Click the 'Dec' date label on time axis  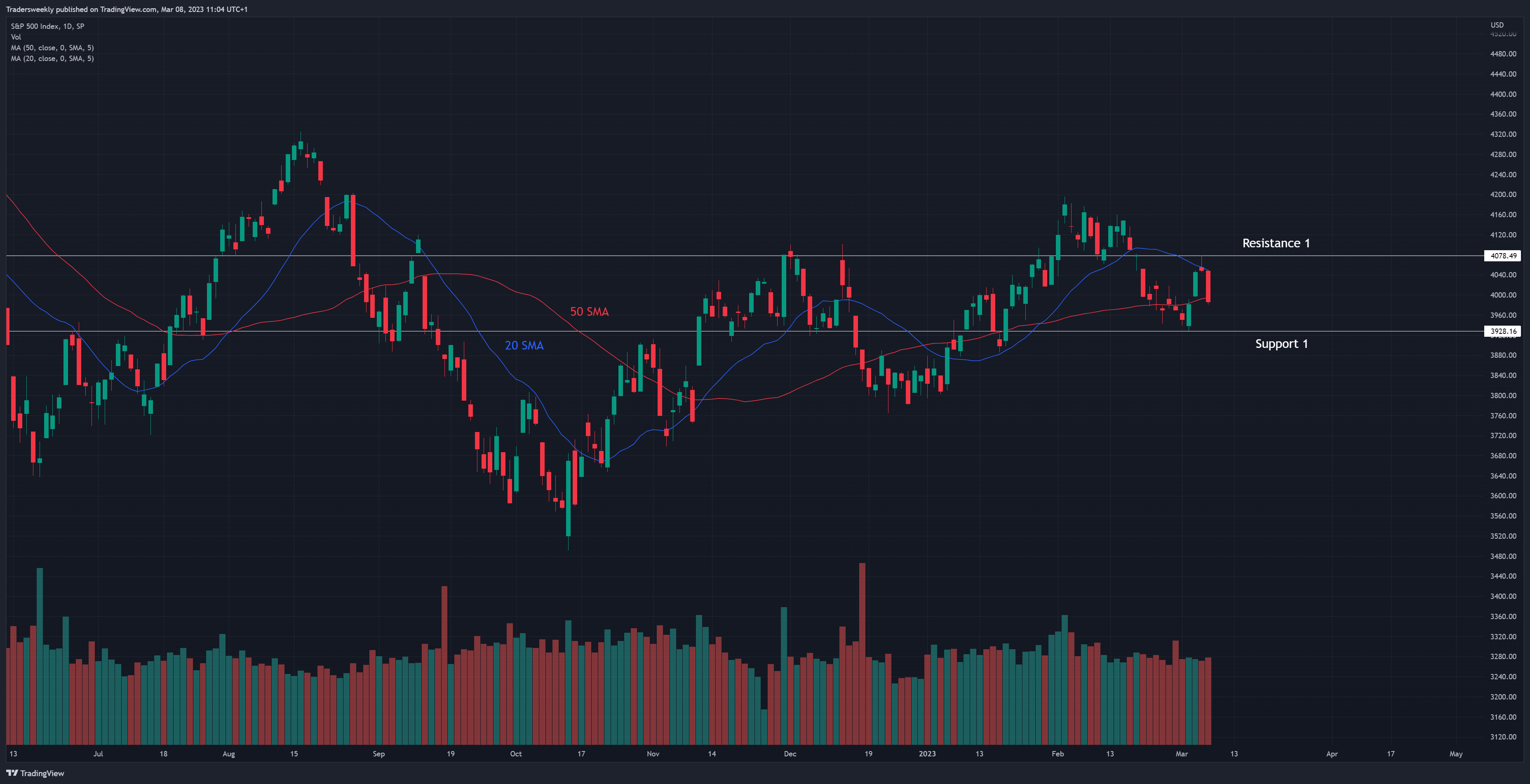click(x=790, y=754)
